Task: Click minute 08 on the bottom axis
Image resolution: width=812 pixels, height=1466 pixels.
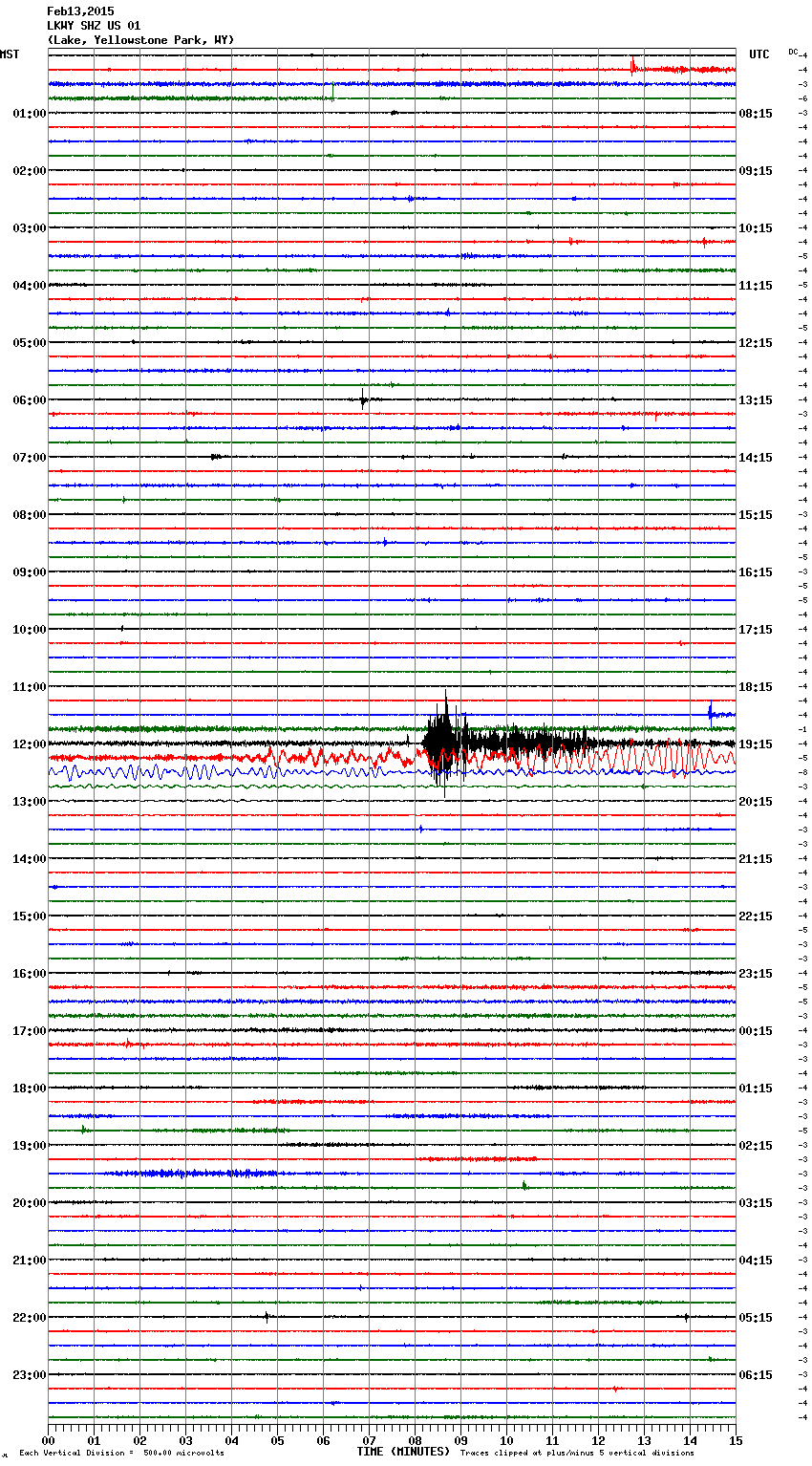Action: coord(415,1440)
